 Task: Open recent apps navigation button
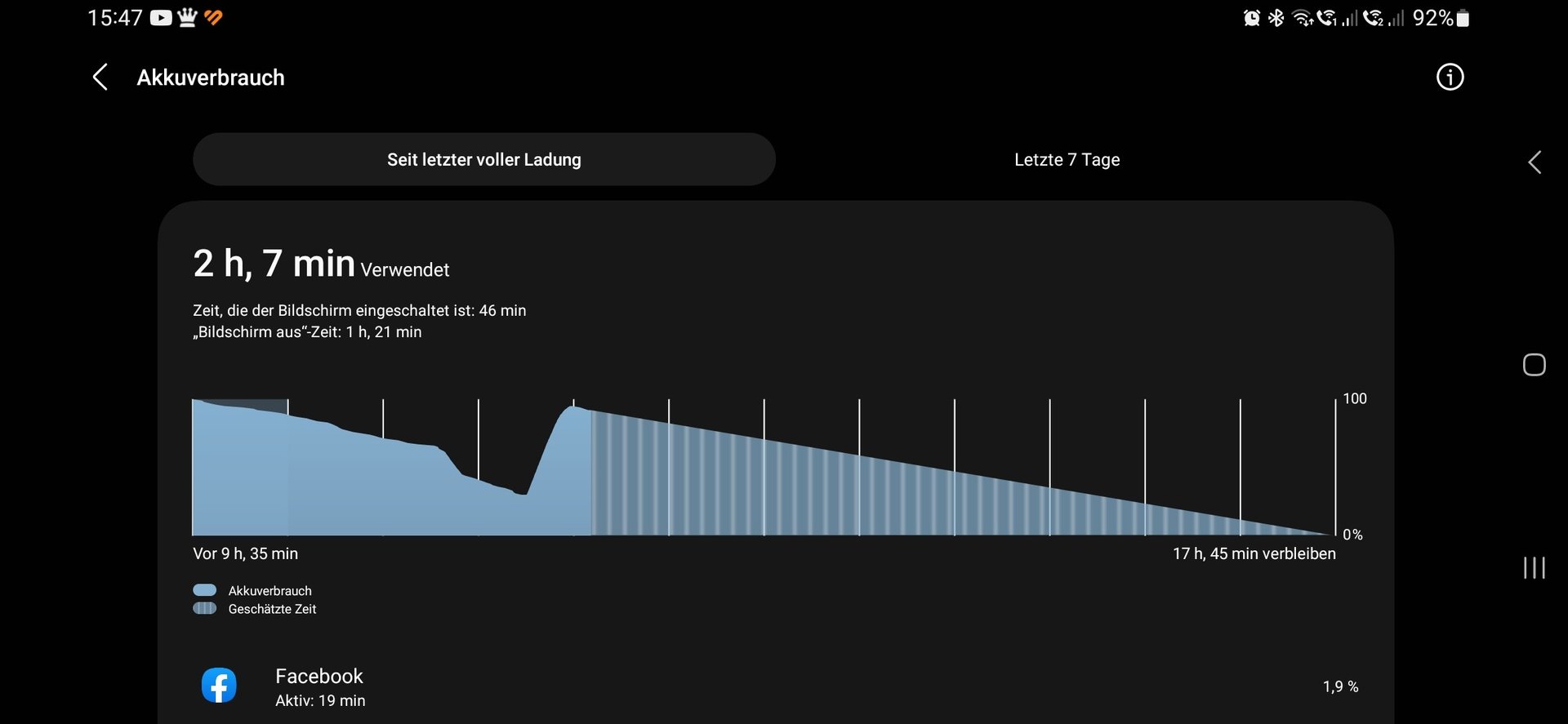(1534, 568)
